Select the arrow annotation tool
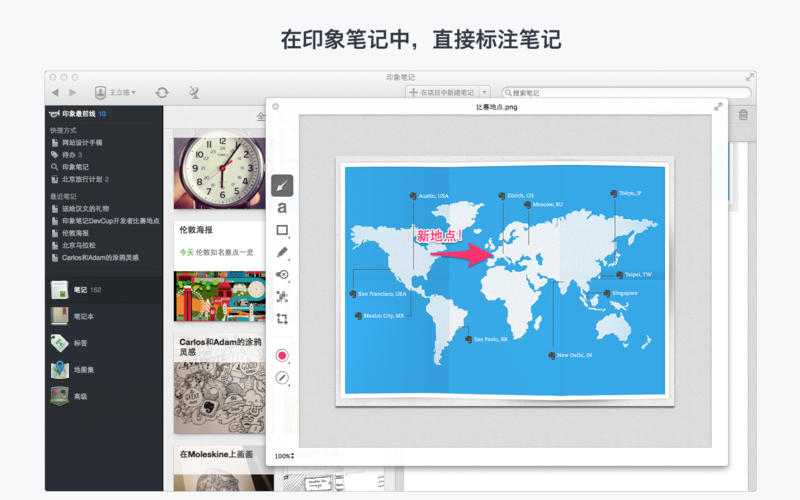The image size is (800, 500). (282, 185)
